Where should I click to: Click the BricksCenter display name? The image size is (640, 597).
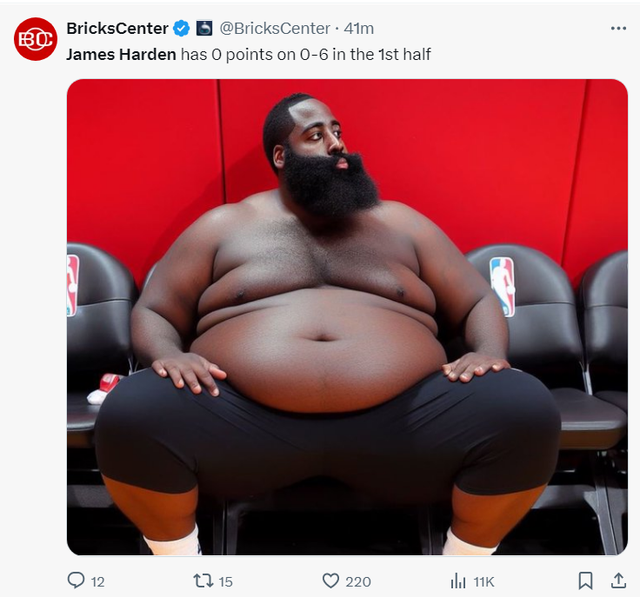click(x=117, y=29)
